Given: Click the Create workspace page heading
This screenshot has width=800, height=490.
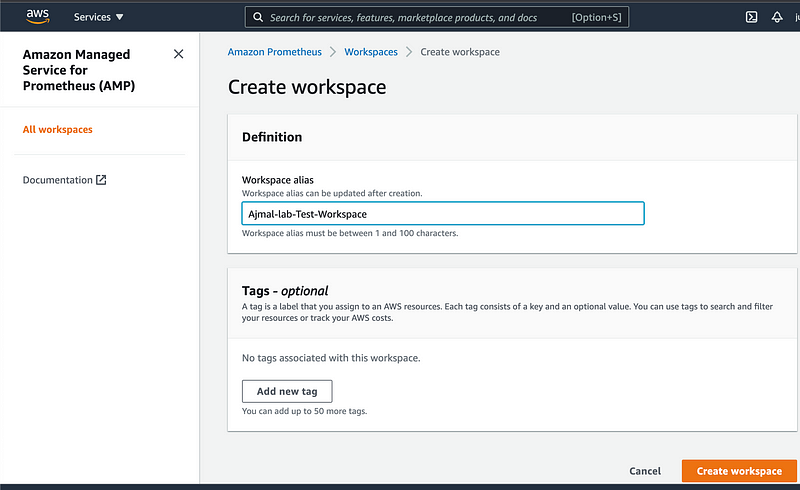Looking at the screenshot, I should 307,87.
